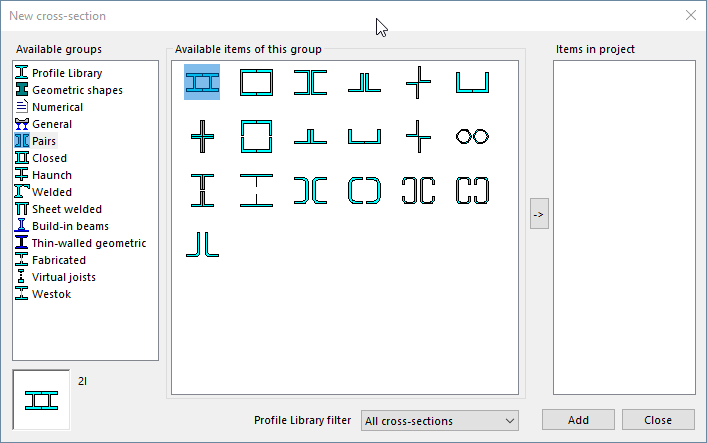Open the Profile Library group
Image resolution: width=707 pixels, height=443 pixels.
[66, 73]
